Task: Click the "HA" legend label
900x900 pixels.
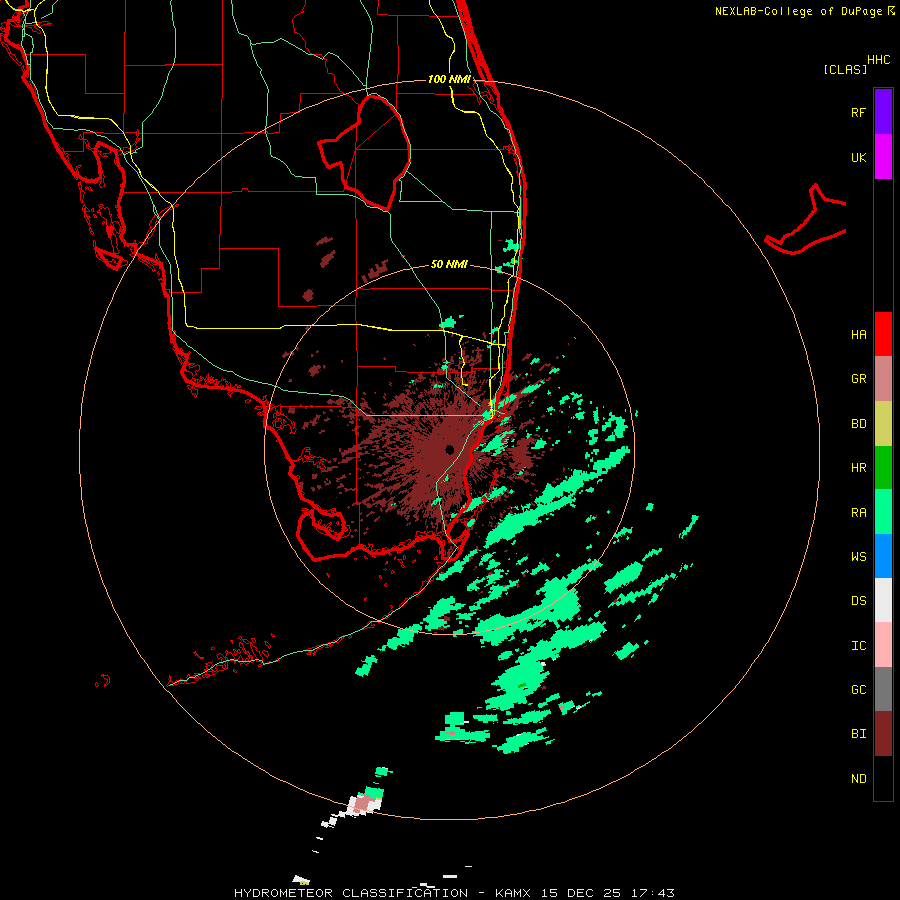Action: coord(858,335)
